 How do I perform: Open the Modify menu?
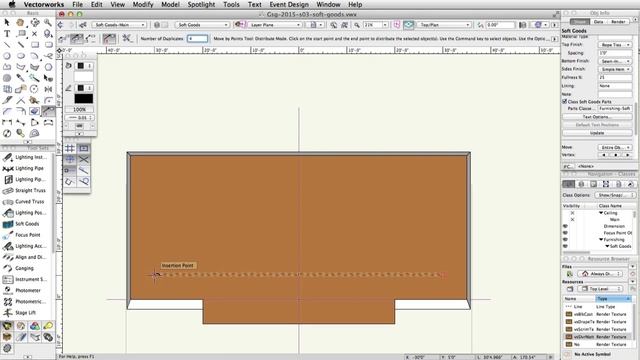(x=143, y=4)
